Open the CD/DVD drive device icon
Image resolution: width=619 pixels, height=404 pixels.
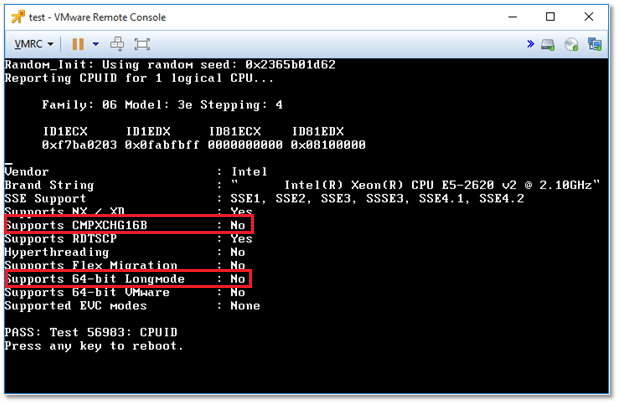coord(571,44)
